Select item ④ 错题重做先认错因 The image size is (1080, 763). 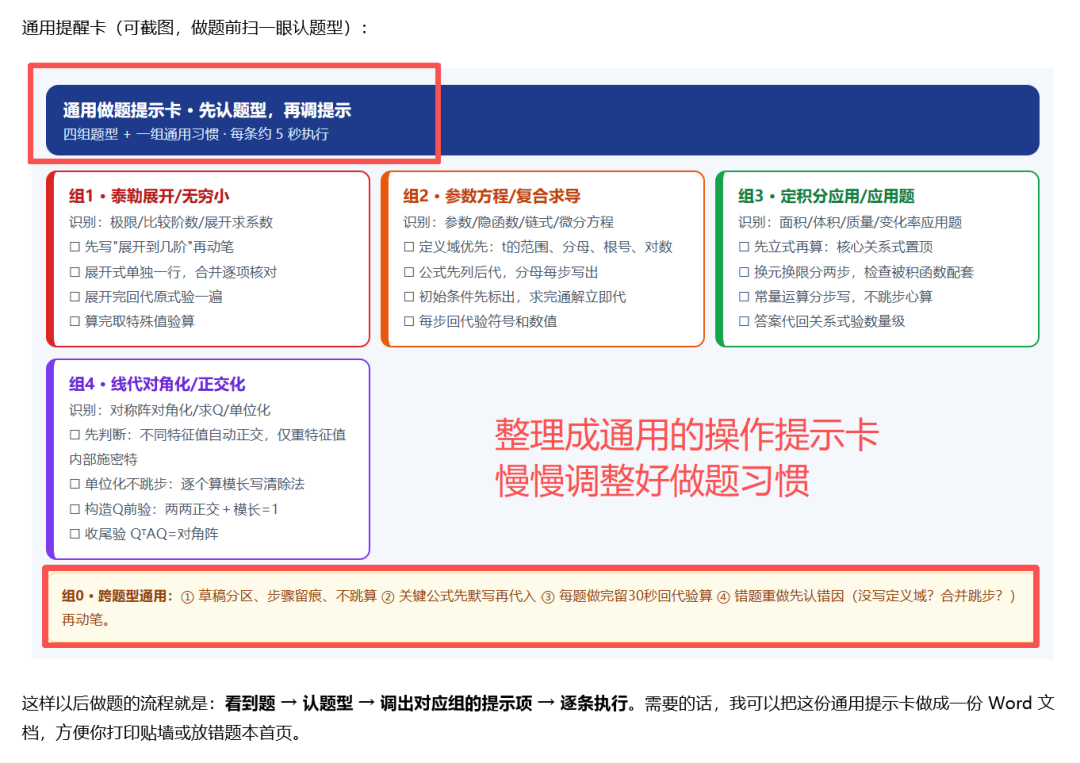point(780,596)
